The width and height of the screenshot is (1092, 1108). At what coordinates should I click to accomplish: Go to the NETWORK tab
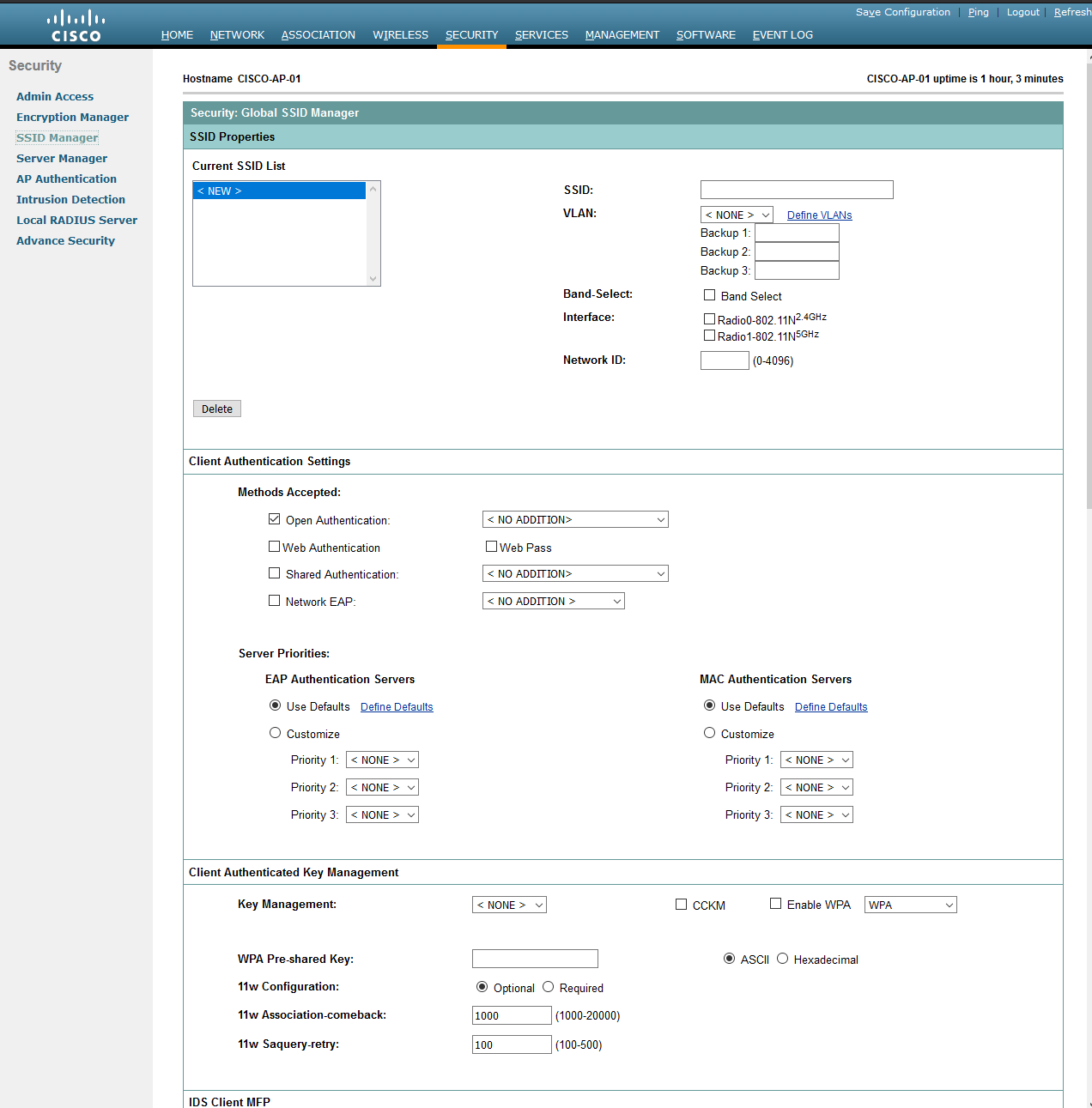point(237,35)
